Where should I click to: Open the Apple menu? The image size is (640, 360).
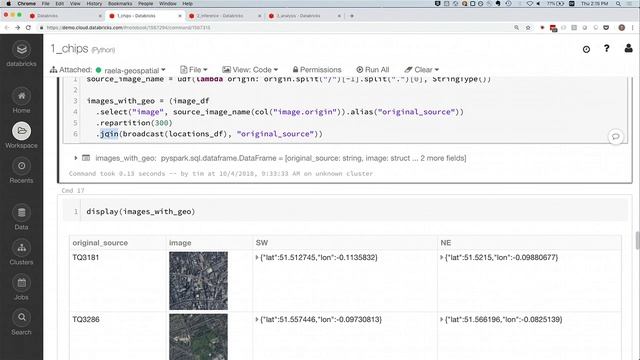click(8, 4)
